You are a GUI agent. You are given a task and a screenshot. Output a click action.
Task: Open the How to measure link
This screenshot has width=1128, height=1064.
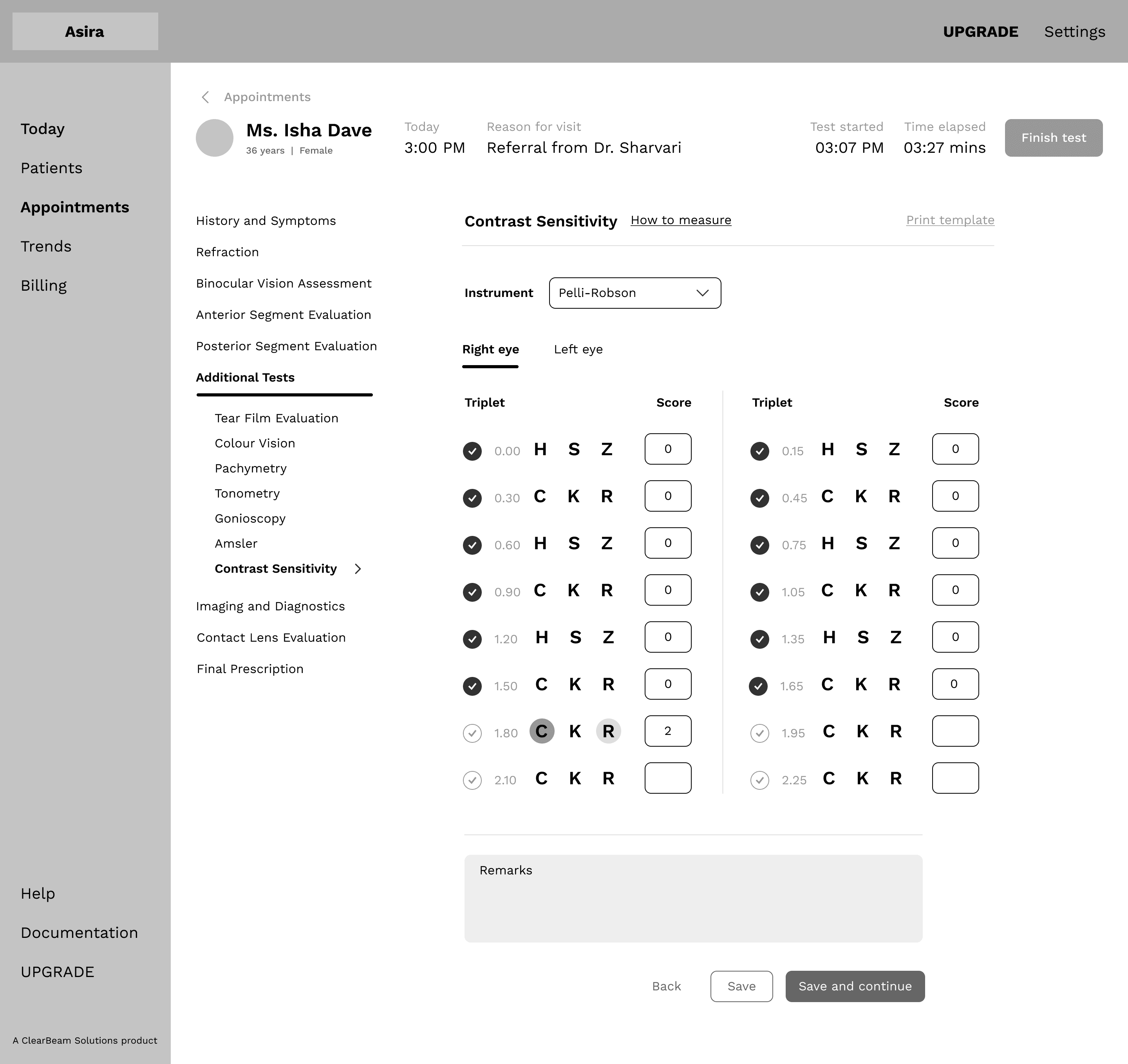(680, 220)
